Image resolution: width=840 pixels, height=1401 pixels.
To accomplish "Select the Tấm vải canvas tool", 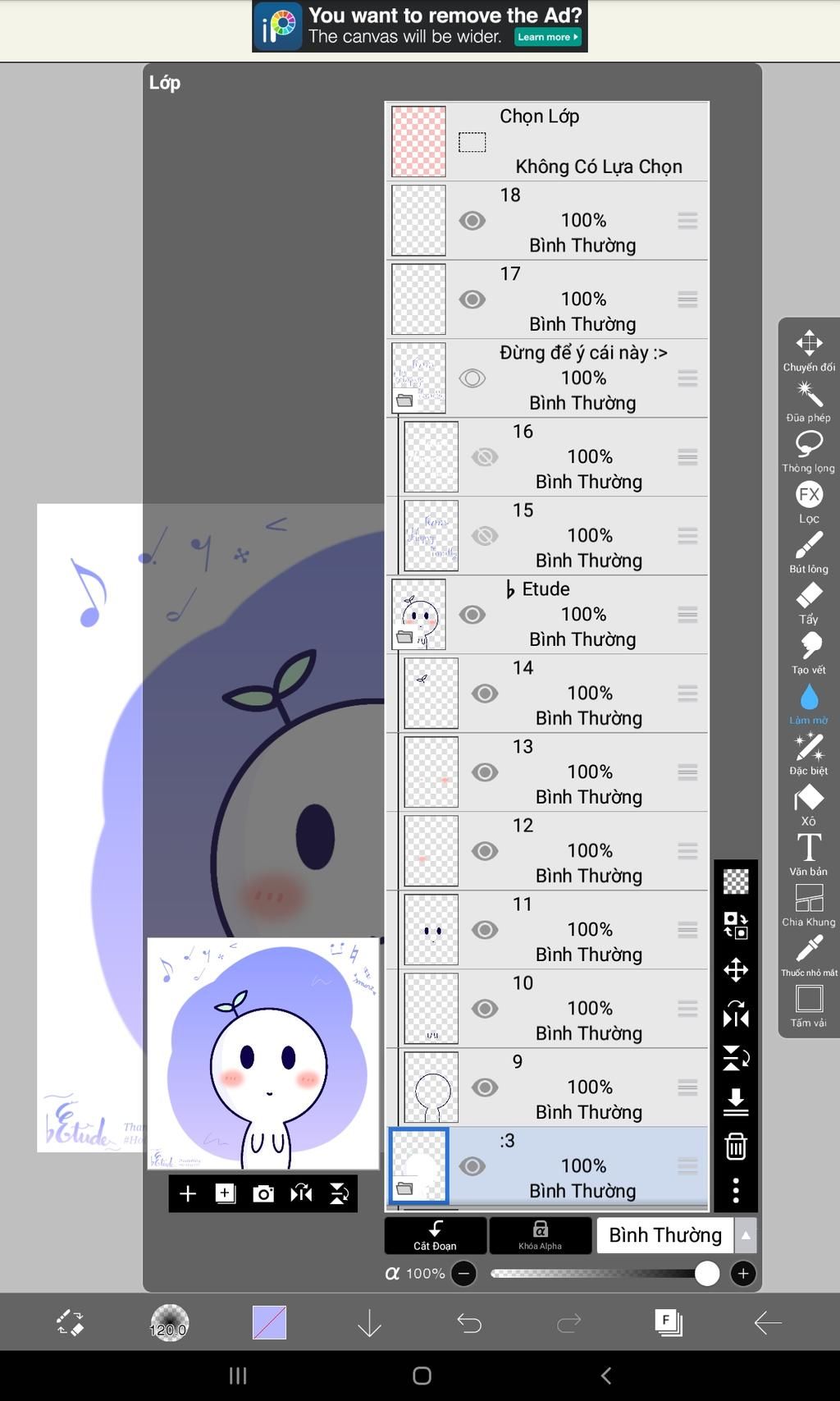I will click(x=809, y=1007).
